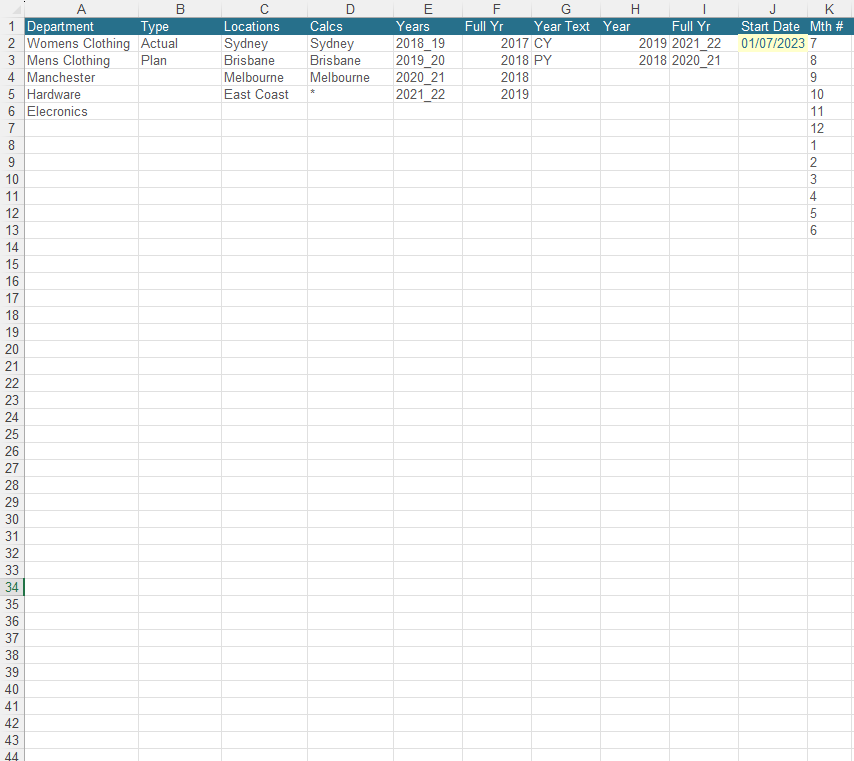This screenshot has height=761, width=854.
Task: Select the Type header cell
Action: tap(180, 26)
